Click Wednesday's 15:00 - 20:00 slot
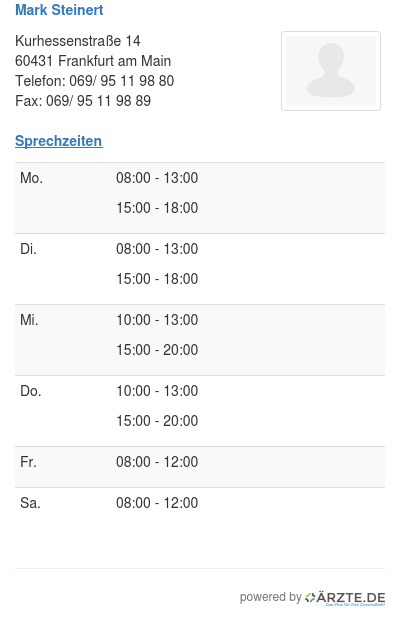The width and height of the screenshot is (400, 618). (x=157, y=350)
